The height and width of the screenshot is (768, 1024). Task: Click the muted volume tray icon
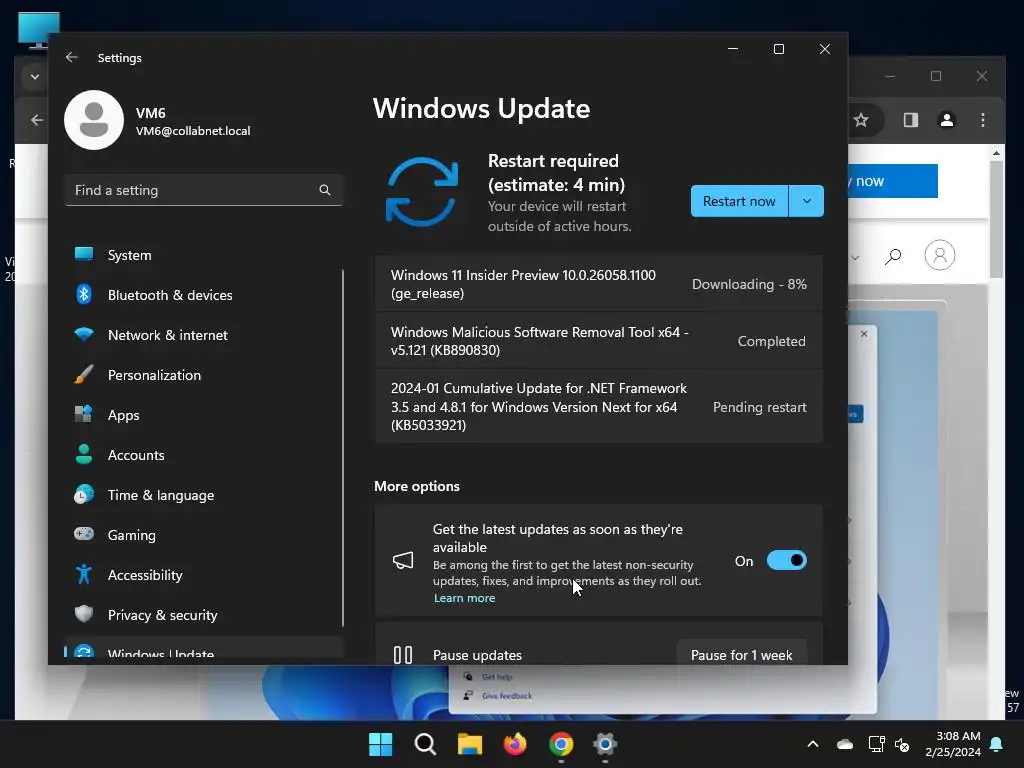(902, 744)
